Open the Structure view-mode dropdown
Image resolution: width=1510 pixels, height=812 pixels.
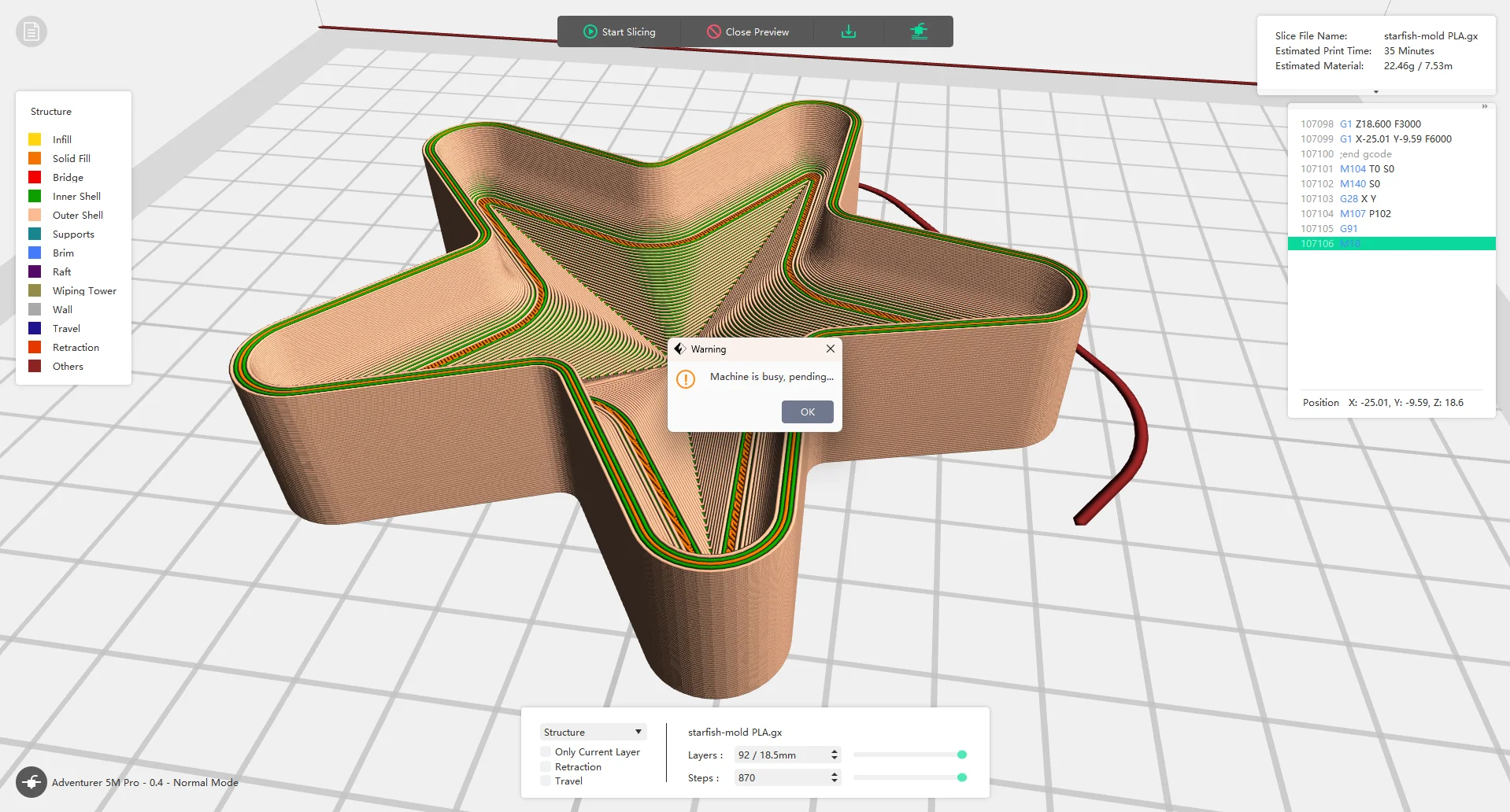click(x=594, y=732)
